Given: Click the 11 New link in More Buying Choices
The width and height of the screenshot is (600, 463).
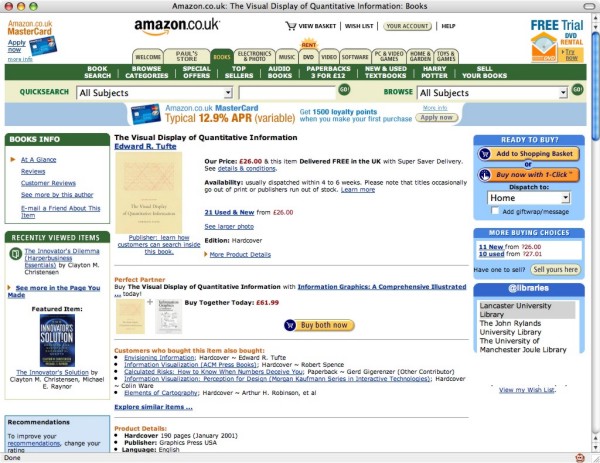Looking at the screenshot, I should click(491, 247).
